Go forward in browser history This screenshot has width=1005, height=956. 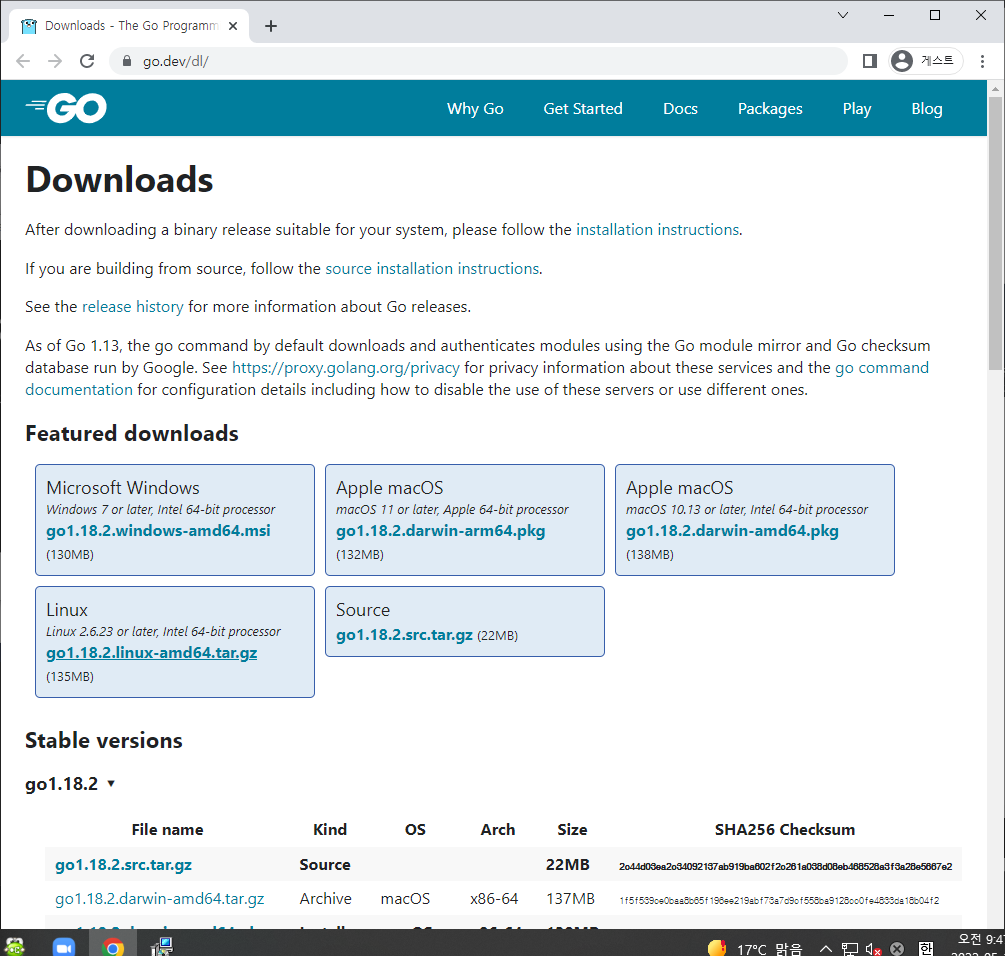point(55,61)
